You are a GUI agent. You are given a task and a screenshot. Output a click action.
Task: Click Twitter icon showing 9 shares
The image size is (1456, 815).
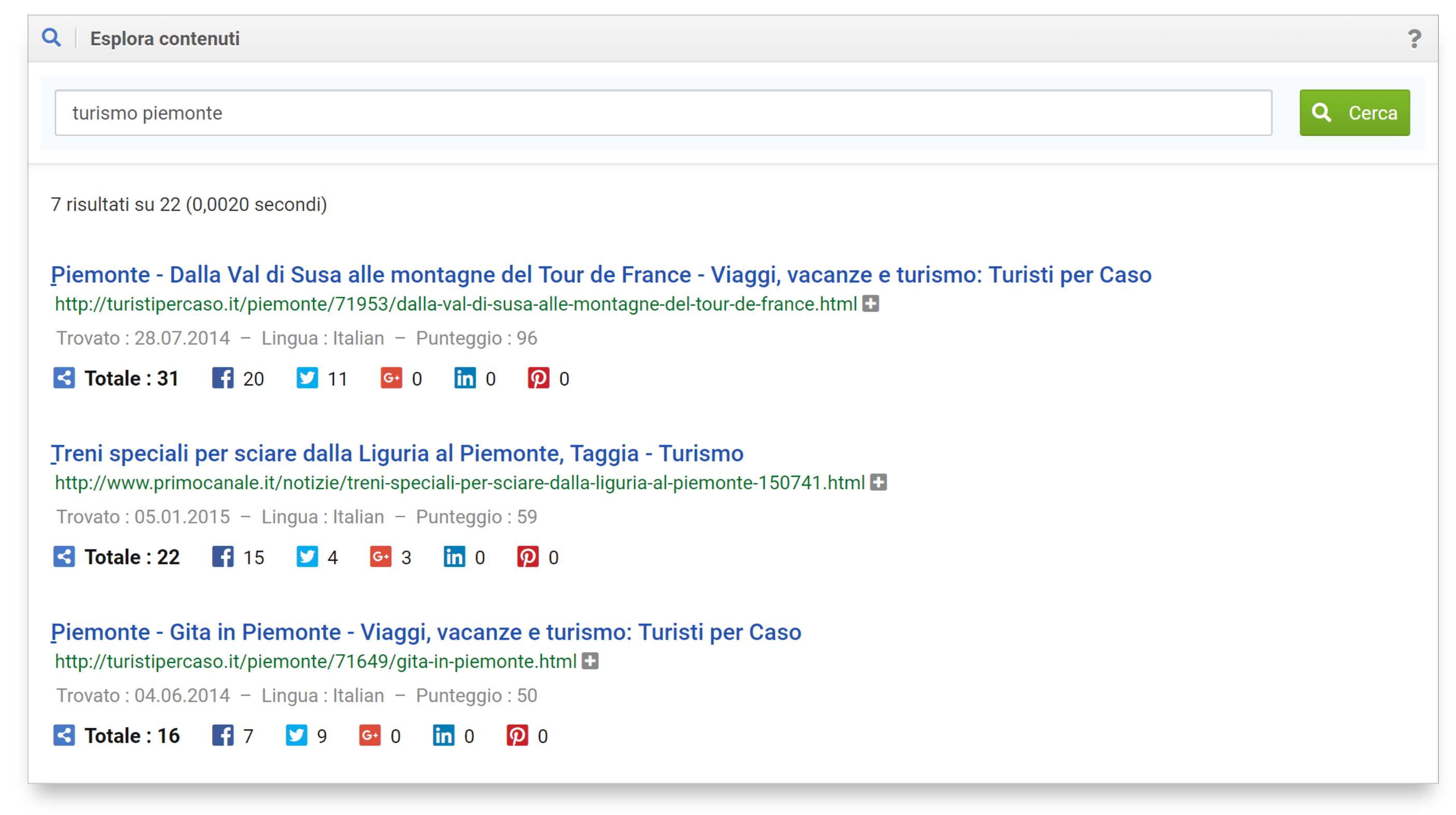pos(296,735)
